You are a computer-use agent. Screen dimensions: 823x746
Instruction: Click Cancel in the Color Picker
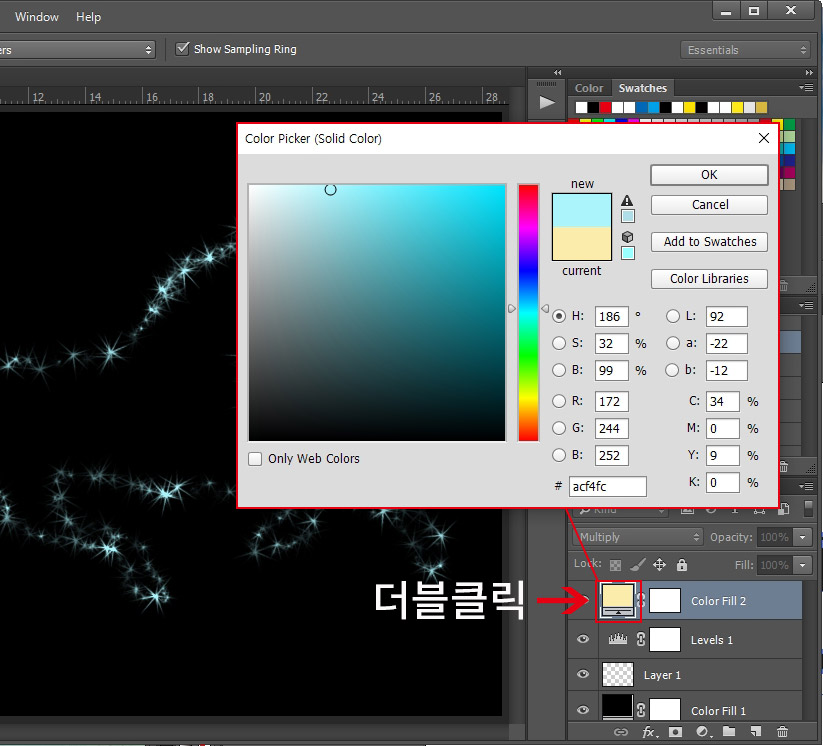click(x=709, y=205)
